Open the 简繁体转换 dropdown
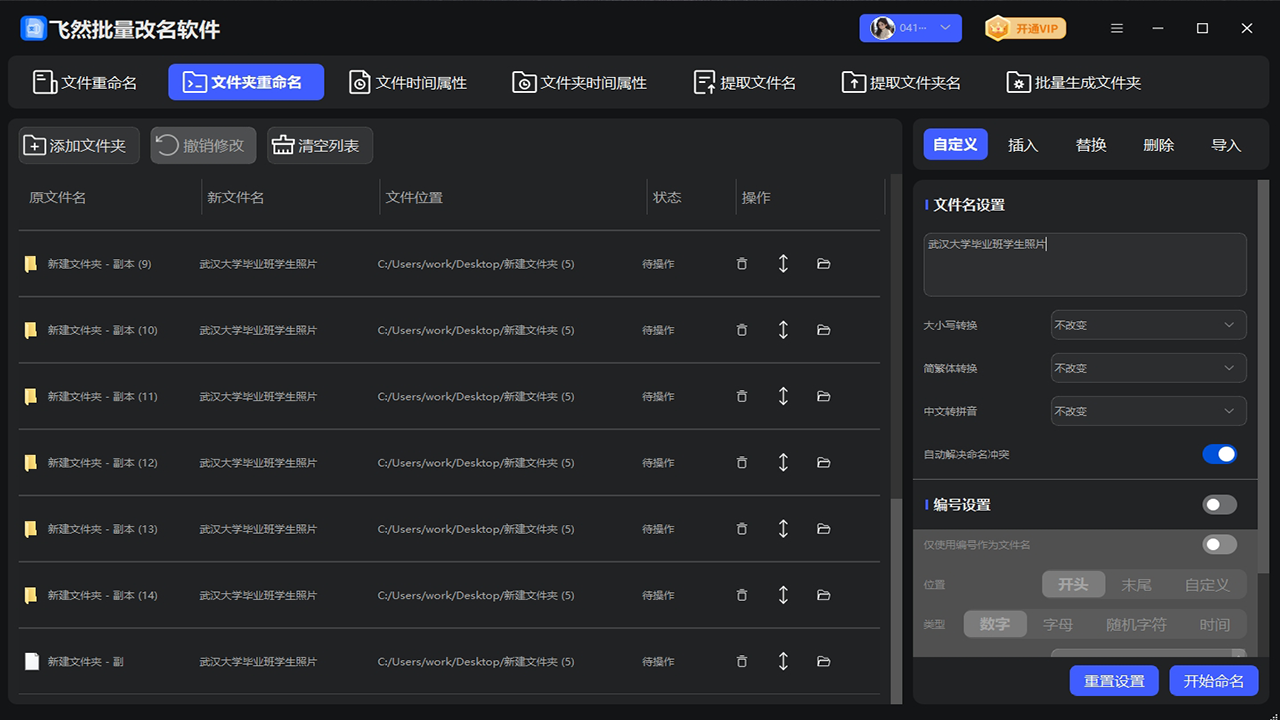 (1148, 367)
